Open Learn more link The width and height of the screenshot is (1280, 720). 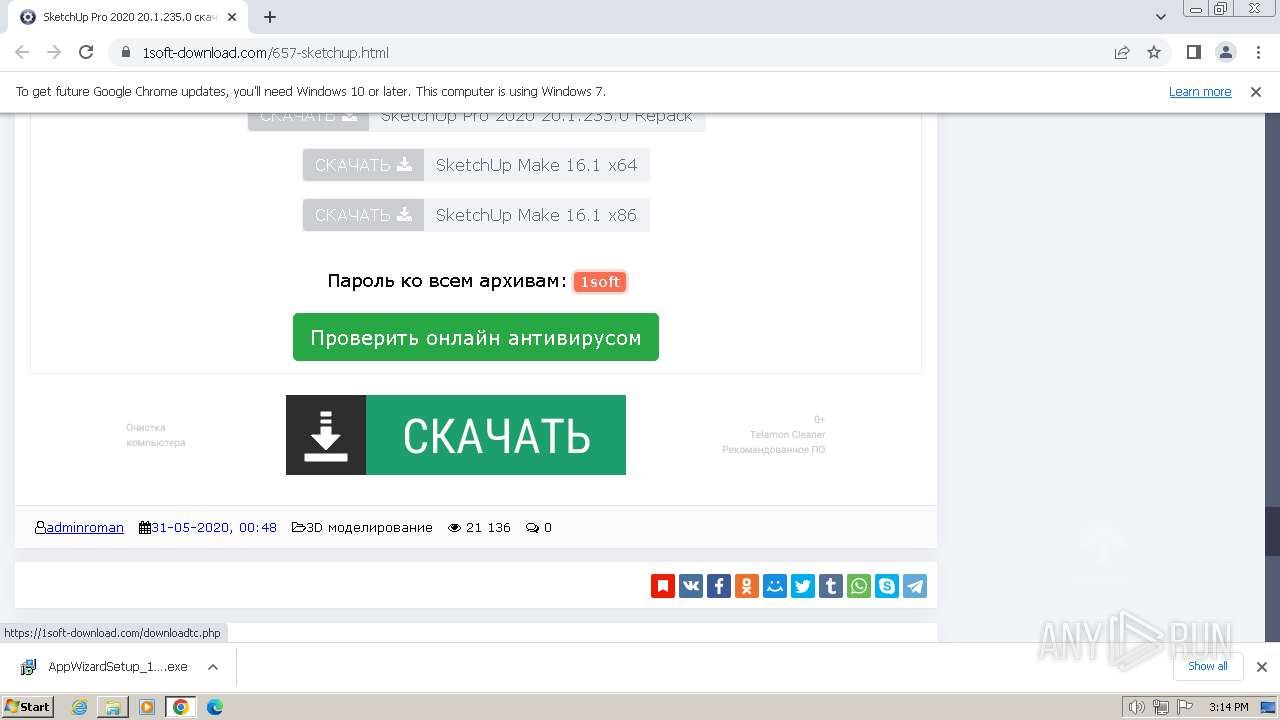click(1200, 91)
